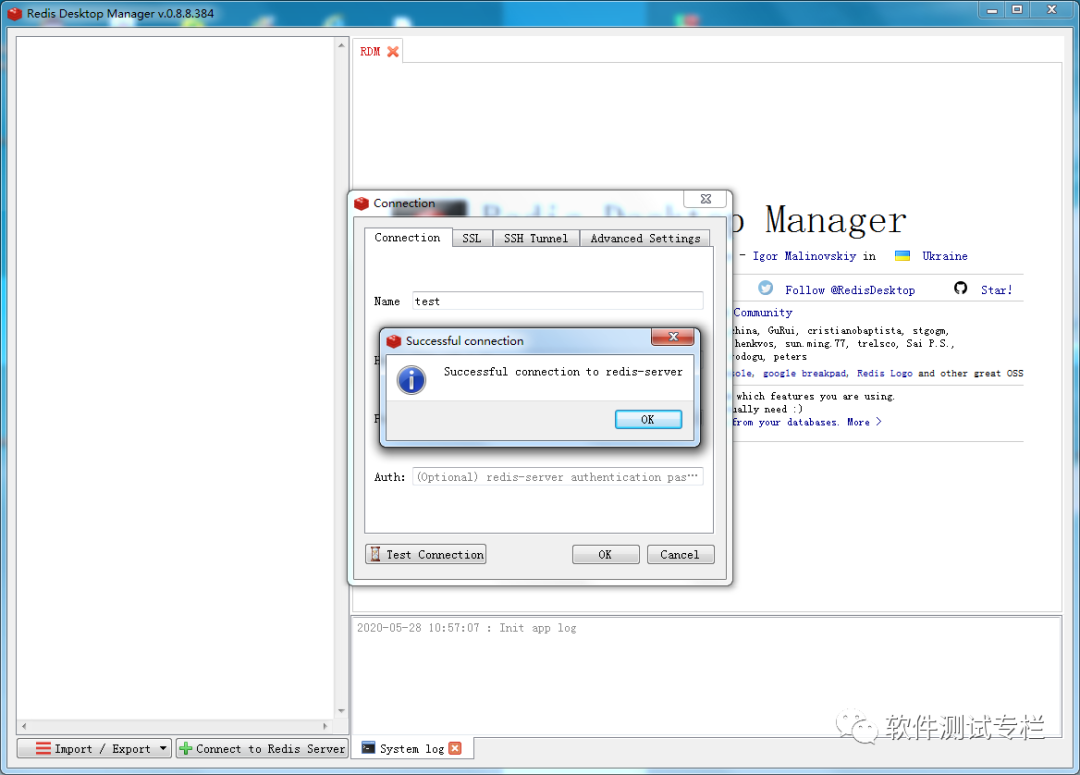Open the Advanced Settings tab
The height and width of the screenshot is (775, 1080).
[645, 238]
